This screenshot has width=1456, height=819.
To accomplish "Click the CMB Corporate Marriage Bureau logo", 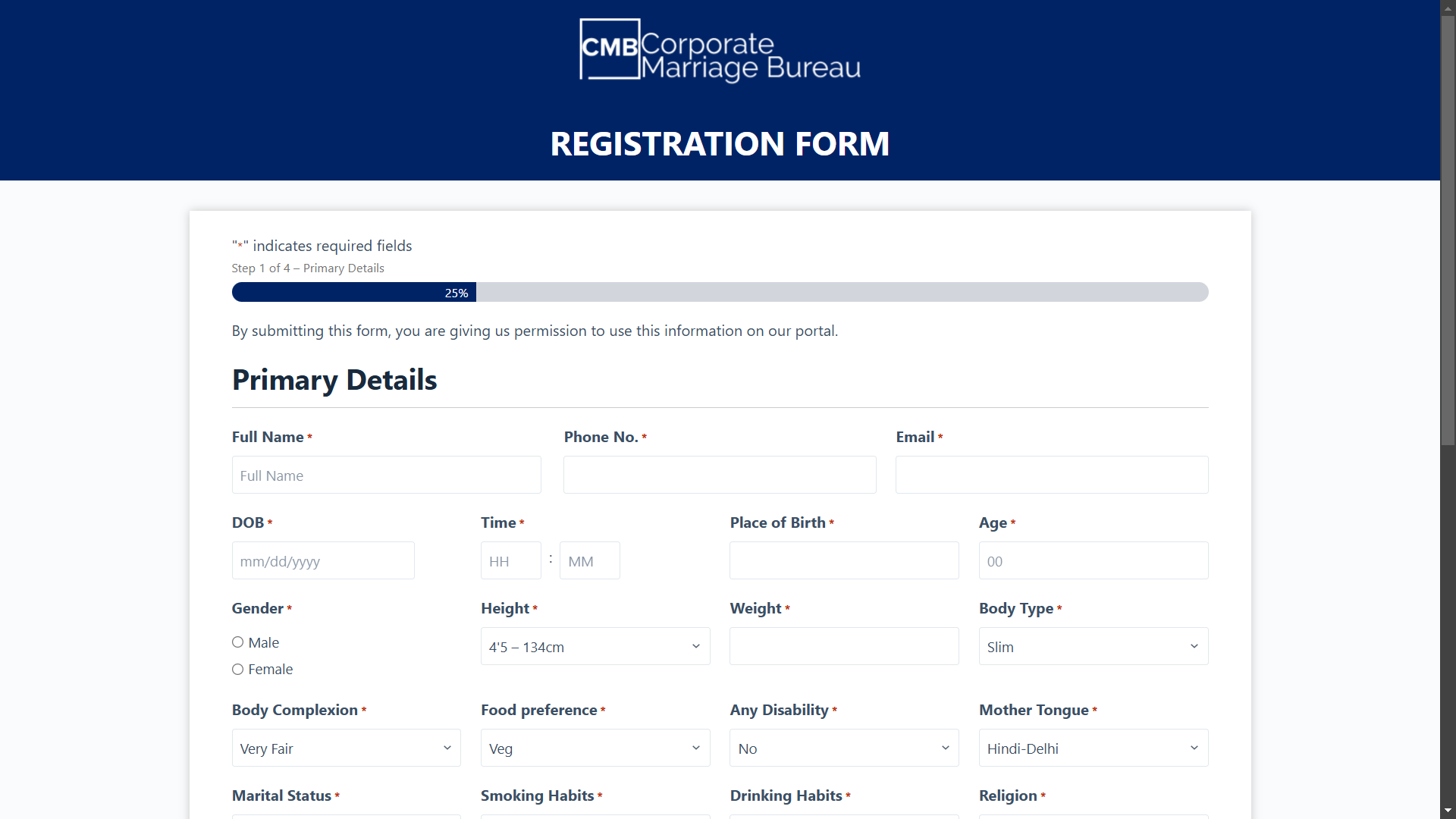I will point(719,50).
